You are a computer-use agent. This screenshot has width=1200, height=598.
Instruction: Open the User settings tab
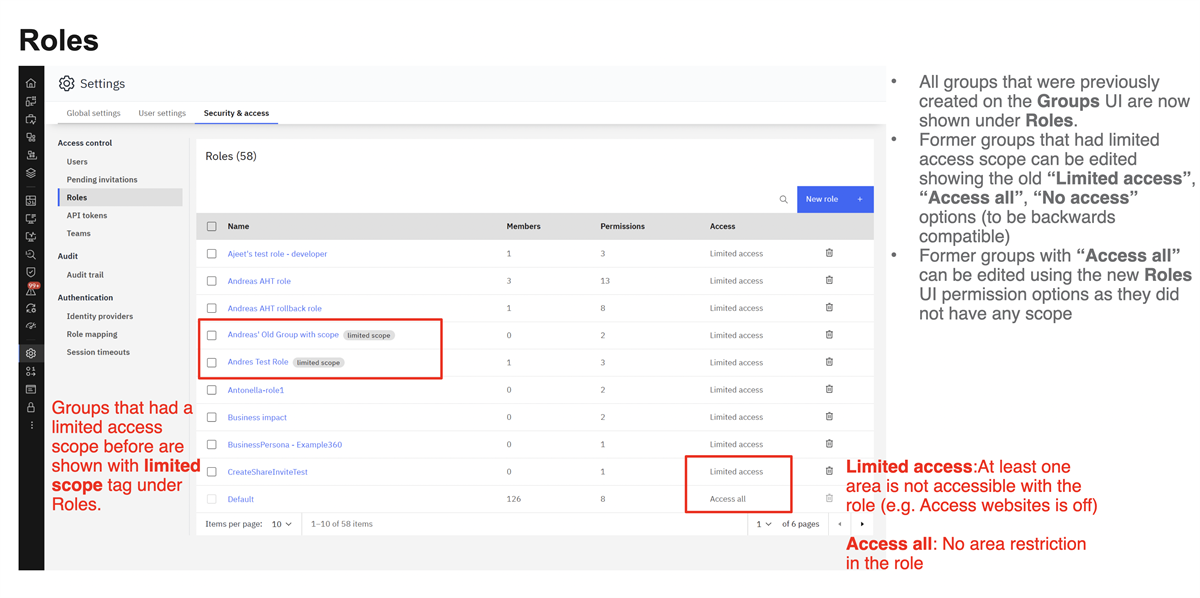162,113
